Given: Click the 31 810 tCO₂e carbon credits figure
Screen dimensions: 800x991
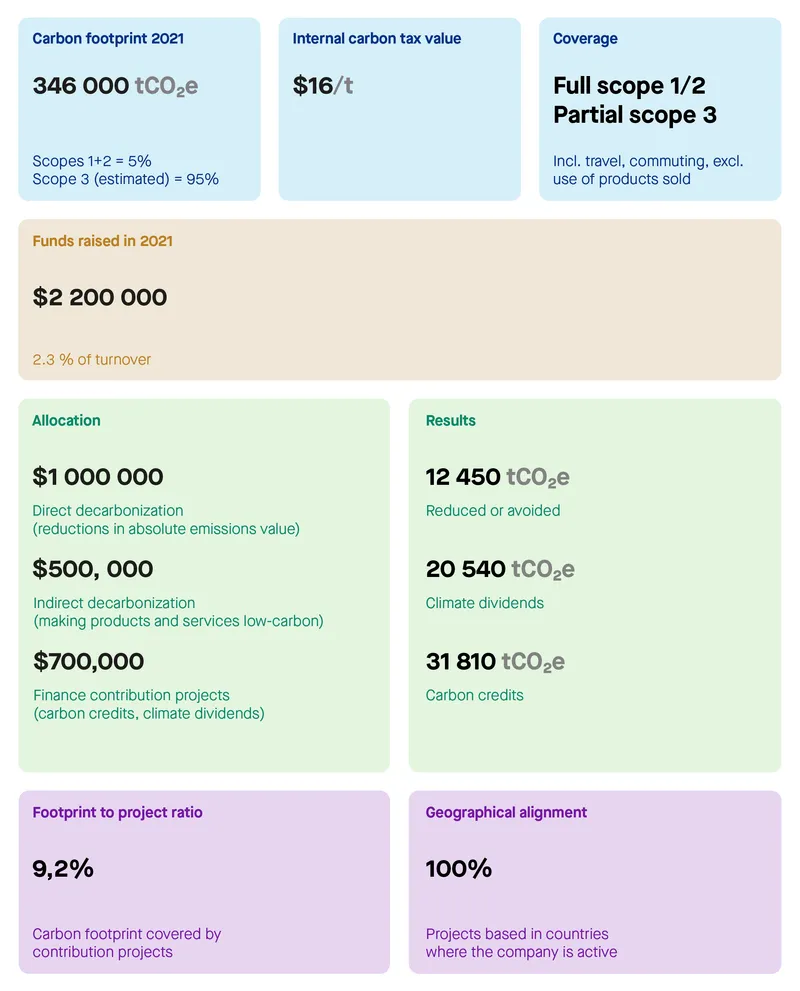Looking at the screenshot, I should [495, 661].
